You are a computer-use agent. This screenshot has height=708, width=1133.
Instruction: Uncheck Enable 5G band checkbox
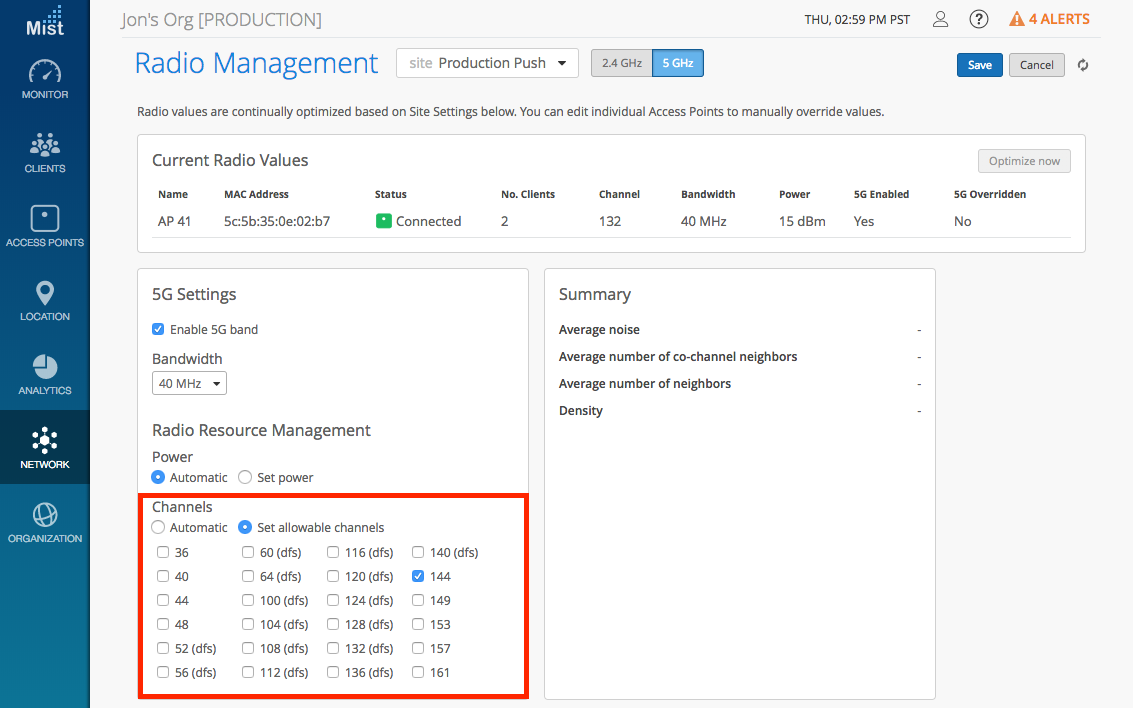pos(158,329)
